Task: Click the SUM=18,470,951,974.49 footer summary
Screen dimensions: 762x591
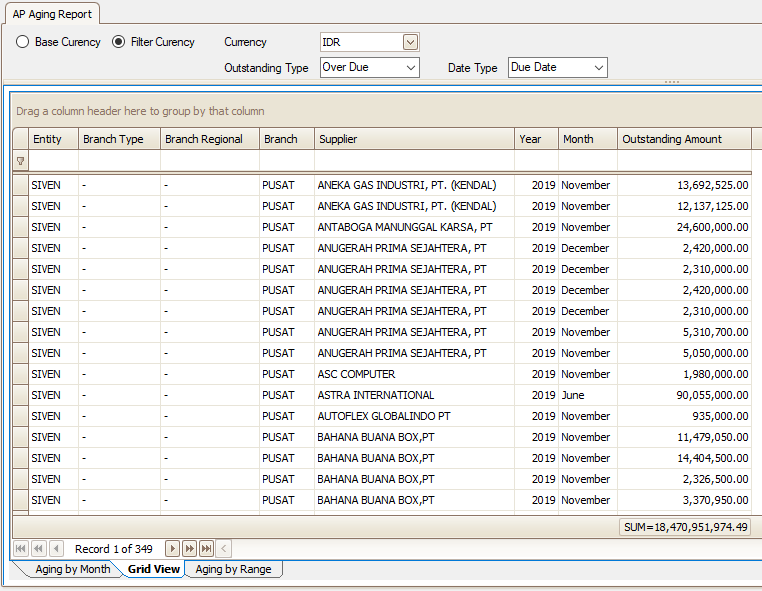Action: [x=685, y=527]
